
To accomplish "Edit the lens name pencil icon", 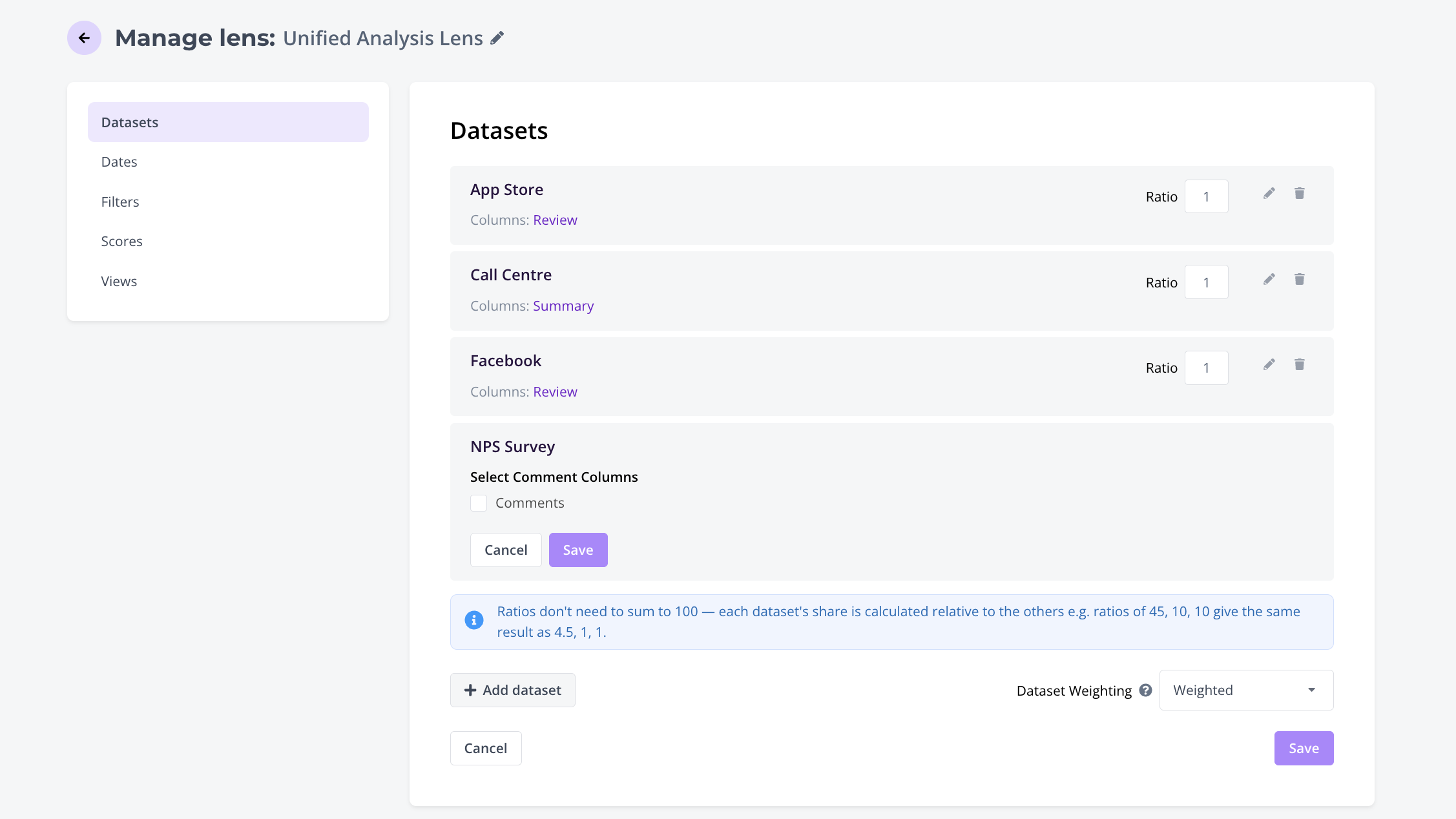I will 497,38.
